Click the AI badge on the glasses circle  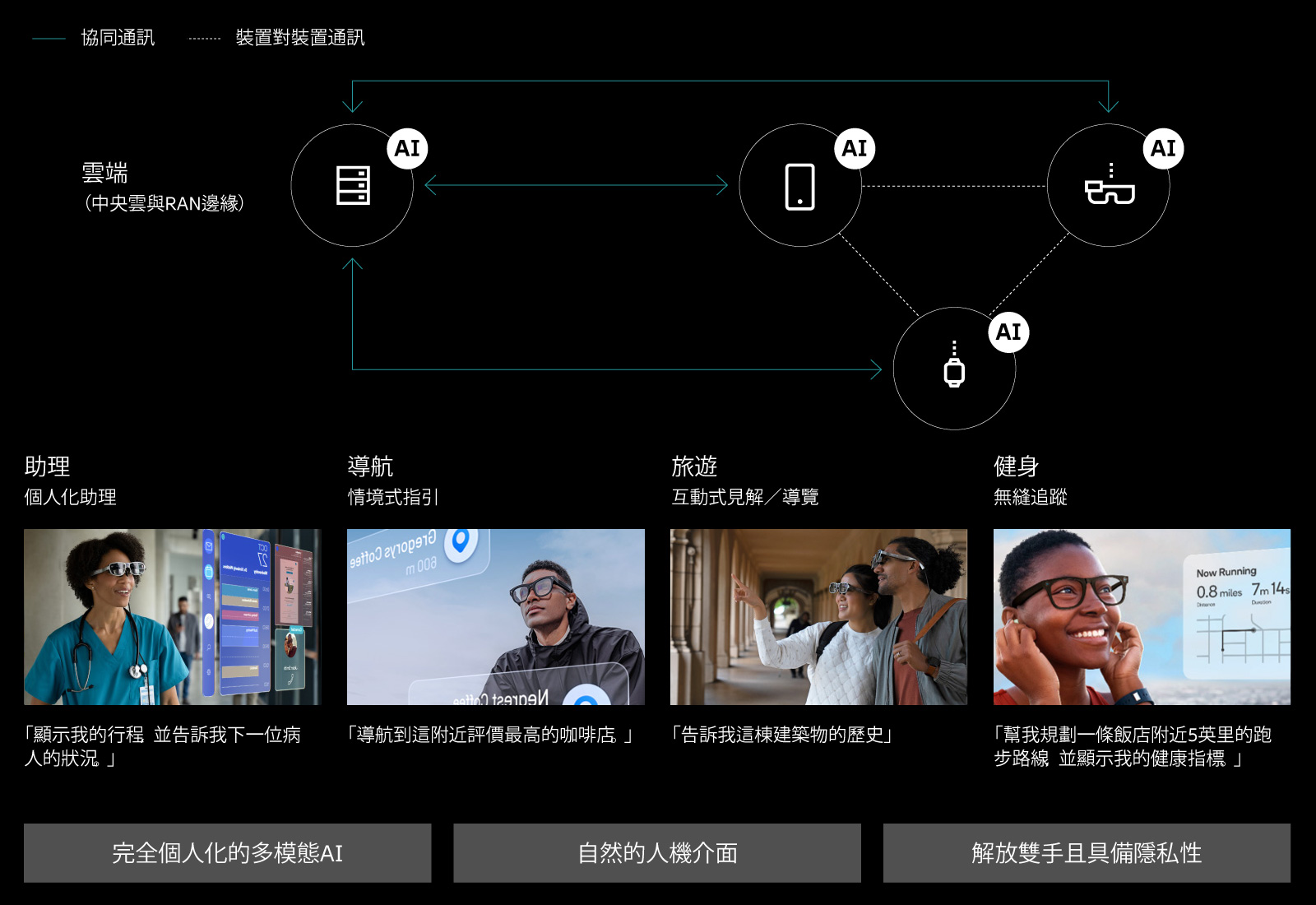[x=1163, y=148]
